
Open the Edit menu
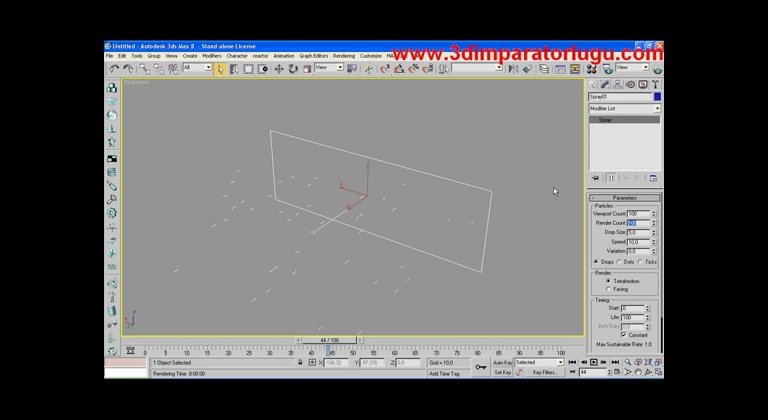pos(122,56)
